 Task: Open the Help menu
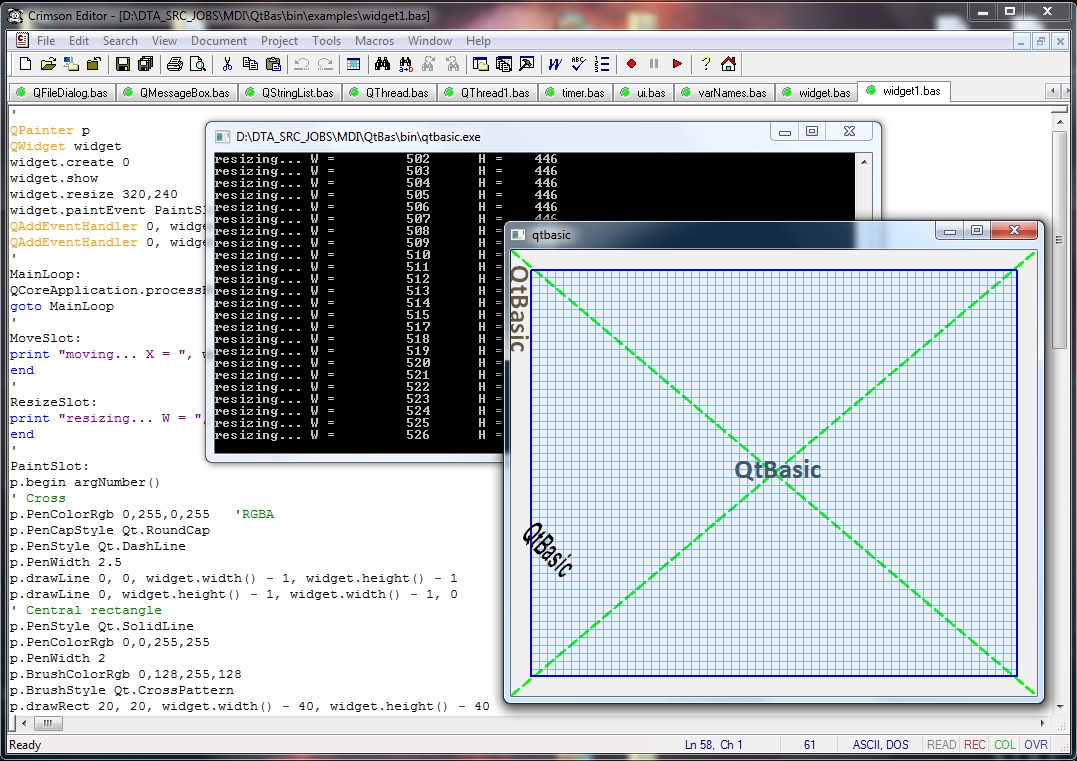[478, 41]
